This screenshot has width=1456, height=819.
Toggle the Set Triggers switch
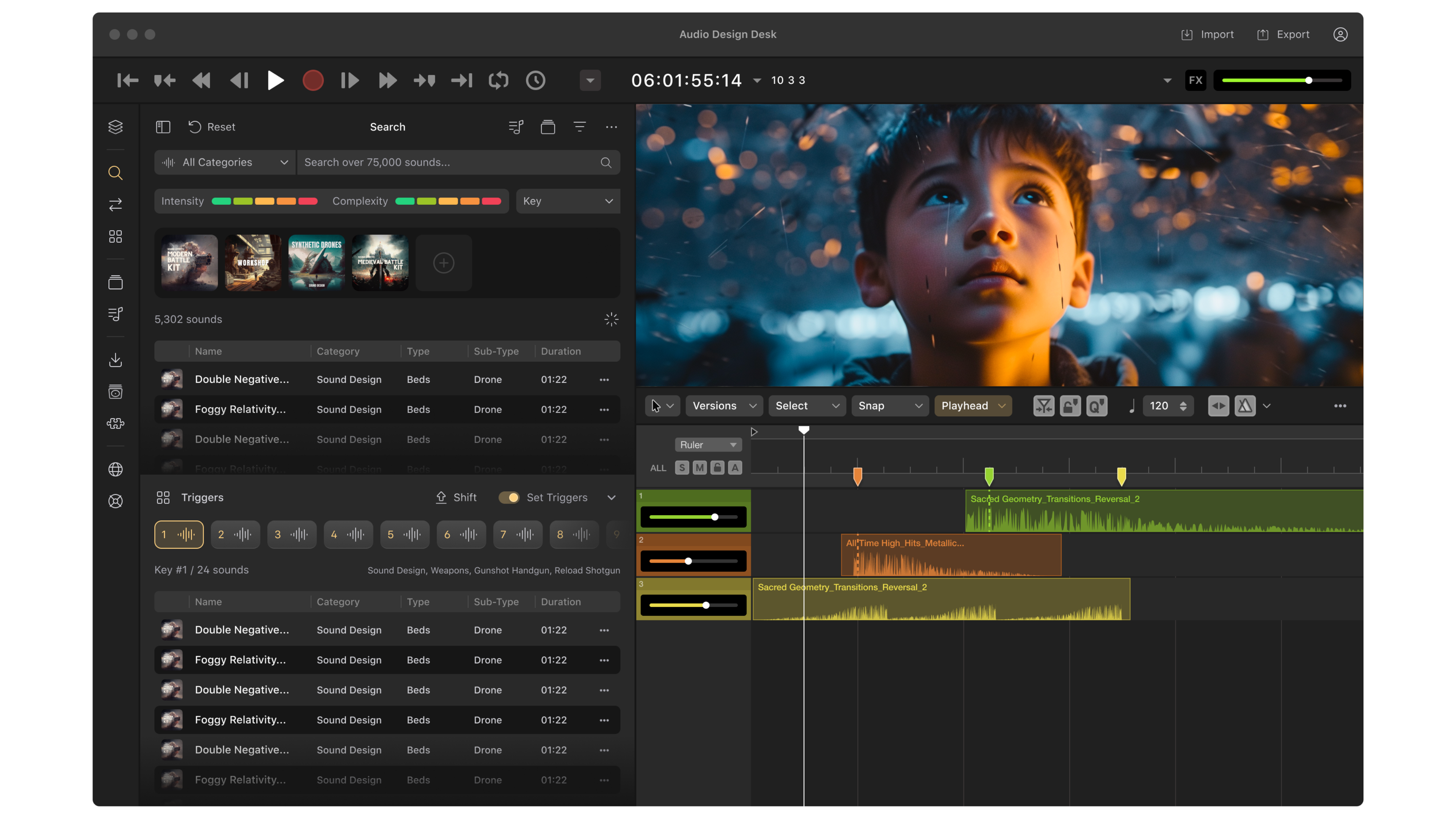(509, 497)
